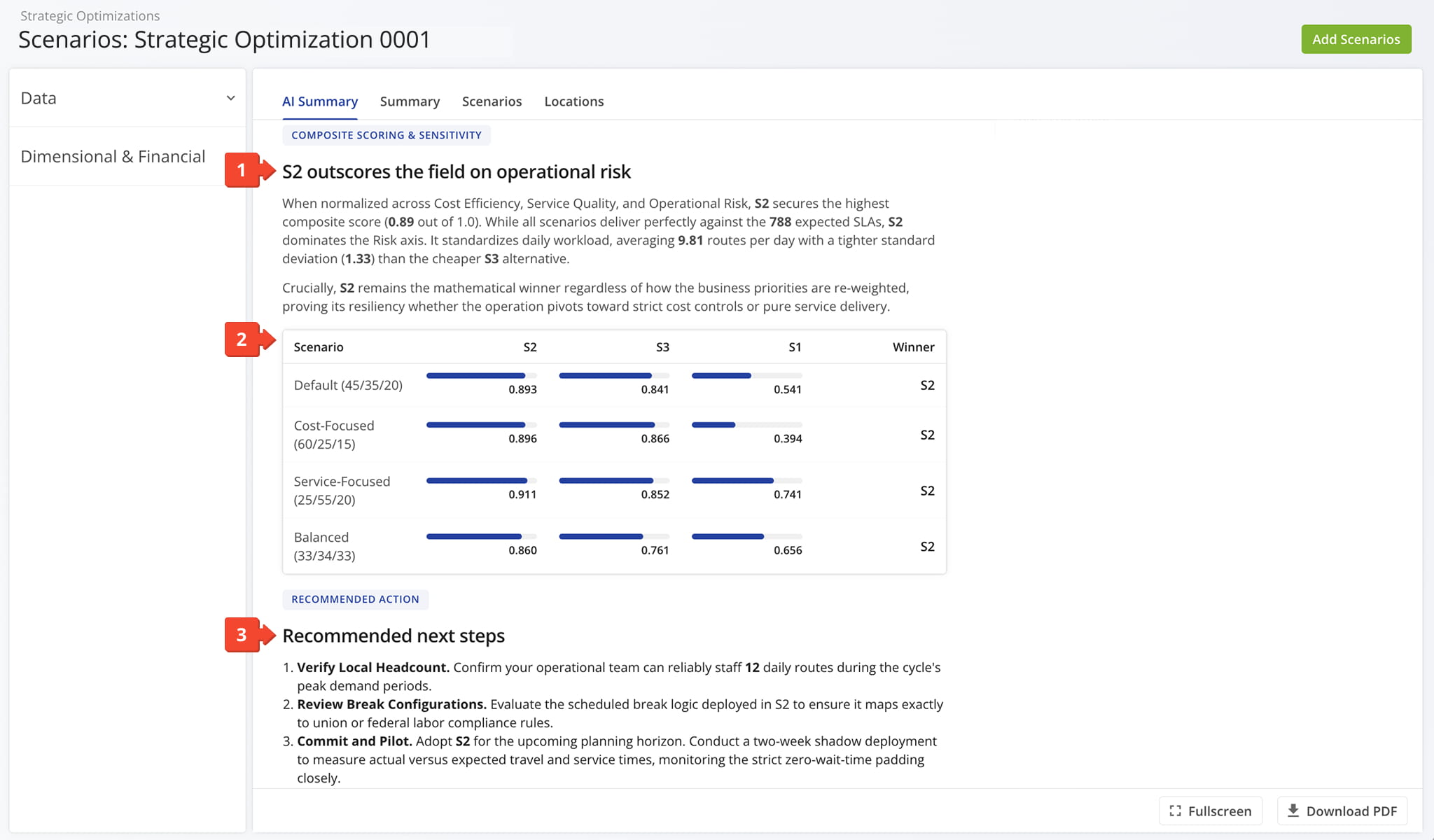Click the S2 winner cell in Service-Focused row

point(927,491)
